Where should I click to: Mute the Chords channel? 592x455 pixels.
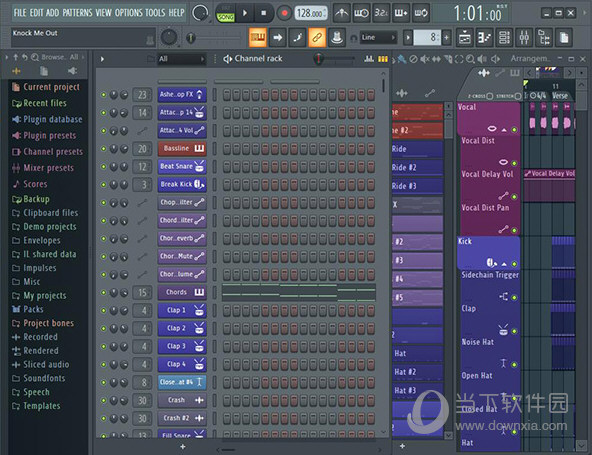click(x=103, y=293)
